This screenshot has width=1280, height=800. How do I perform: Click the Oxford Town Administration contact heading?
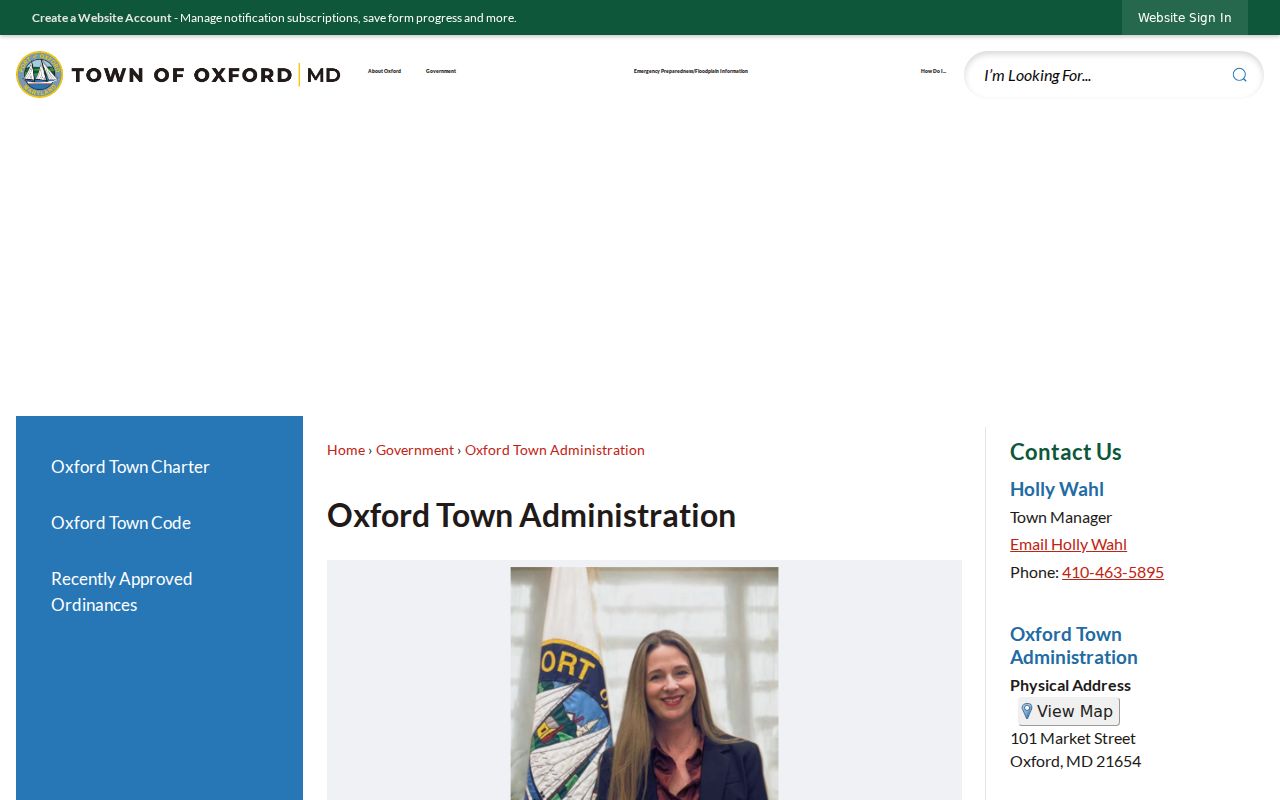[1074, 645]
